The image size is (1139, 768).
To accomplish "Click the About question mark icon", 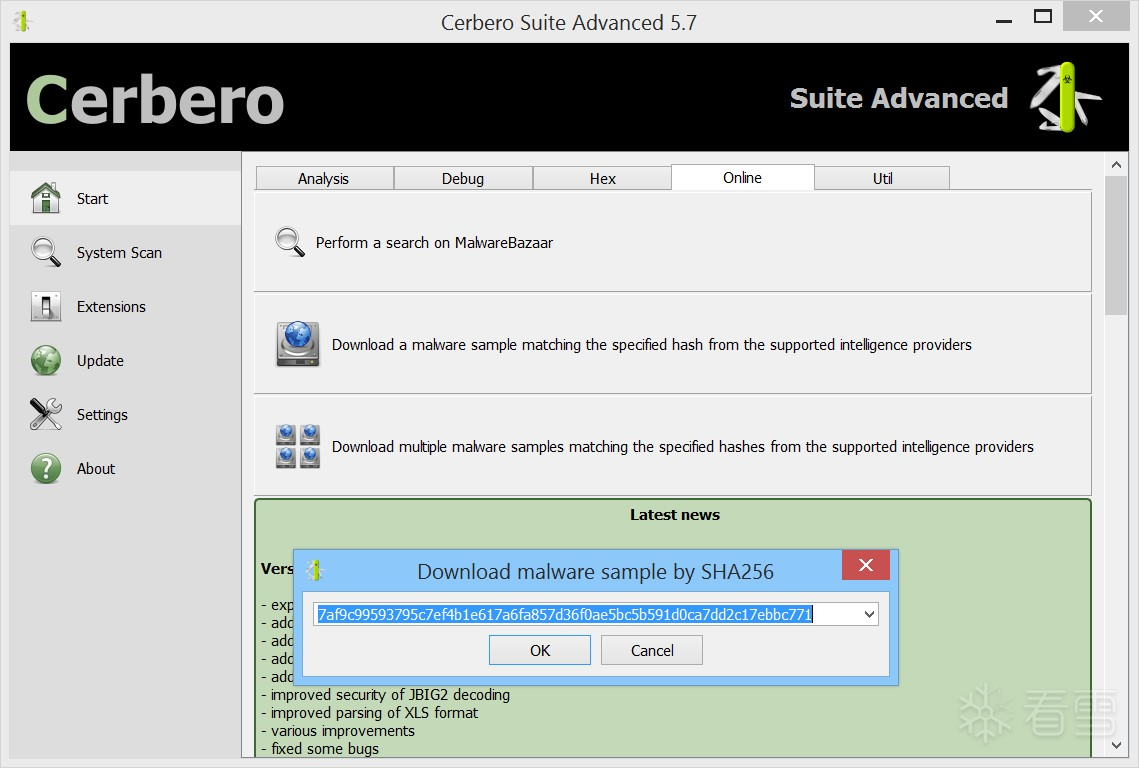I will [x=46, y=469].
